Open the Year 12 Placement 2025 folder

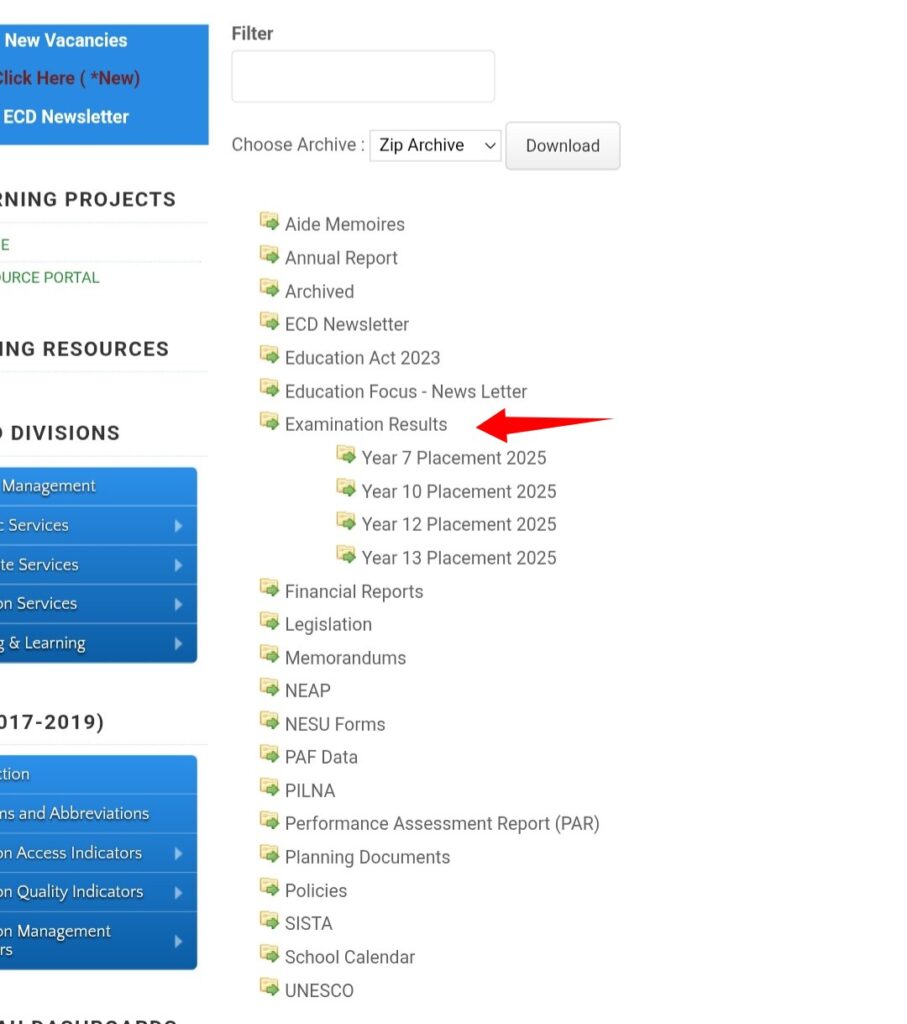click(x=458, y=524)
